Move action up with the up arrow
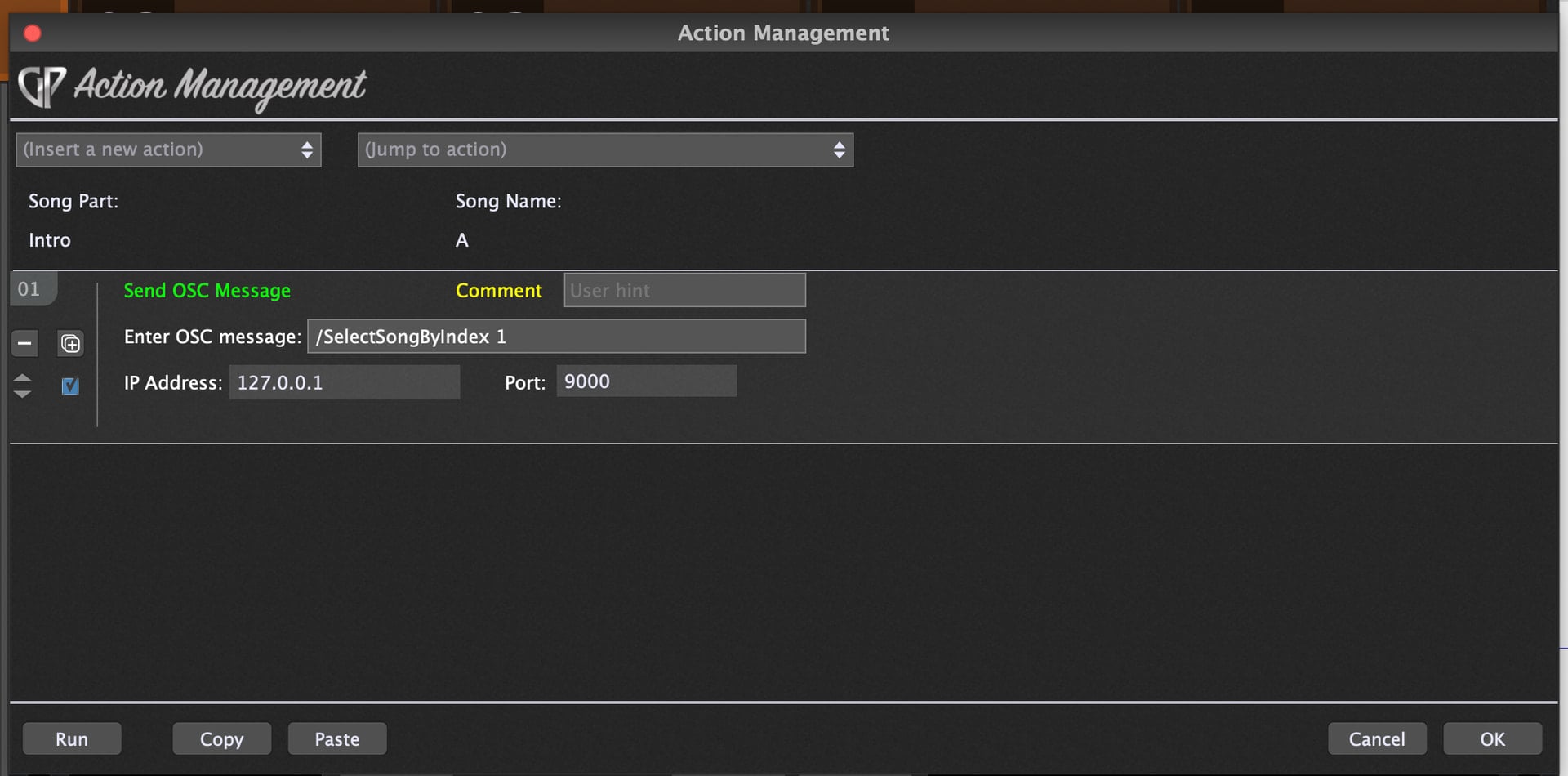Image resolution: width=1568 pixels, height=776 pixels. coord(23,378)
